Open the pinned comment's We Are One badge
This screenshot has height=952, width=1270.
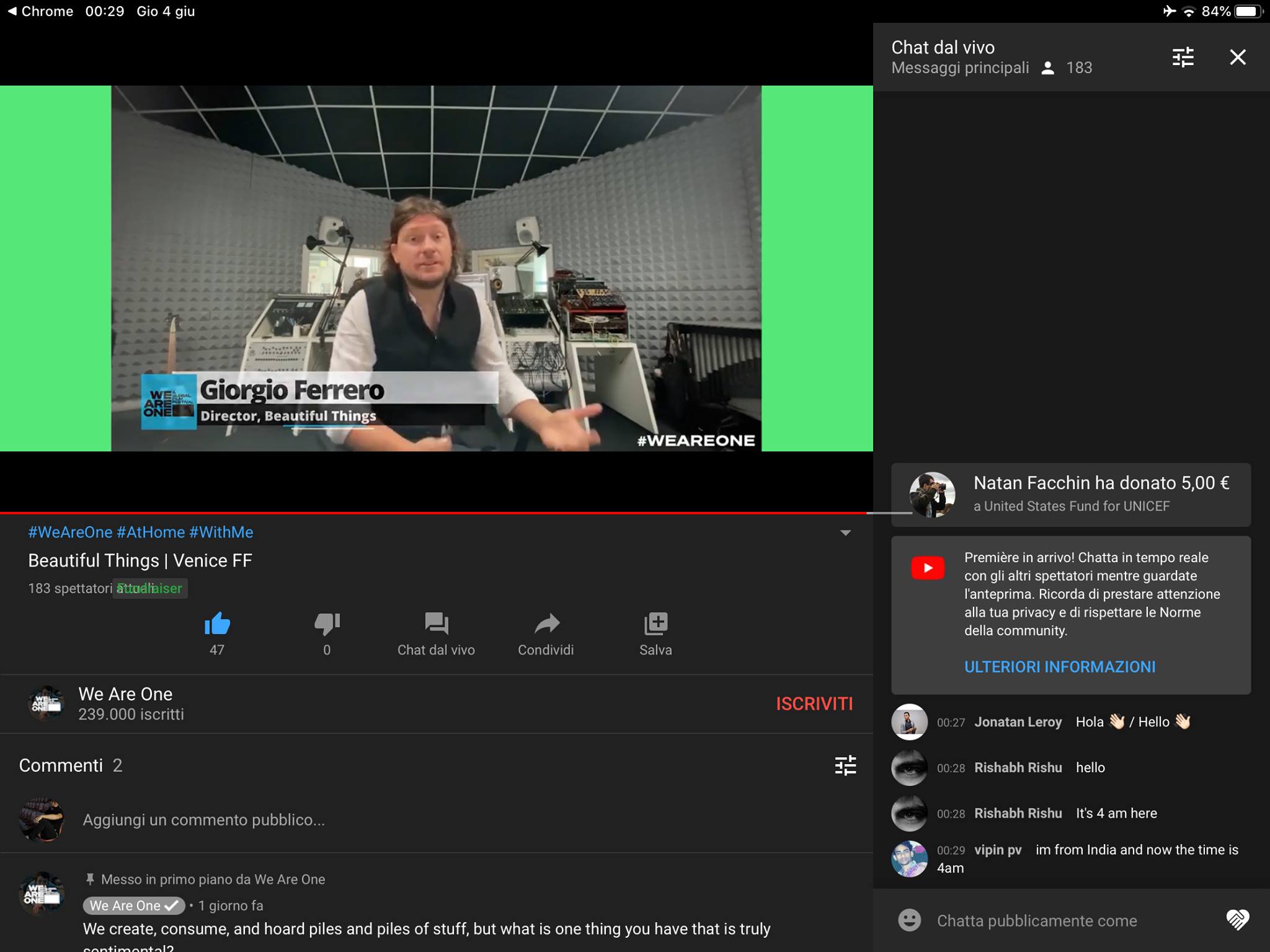coord(134,906)
